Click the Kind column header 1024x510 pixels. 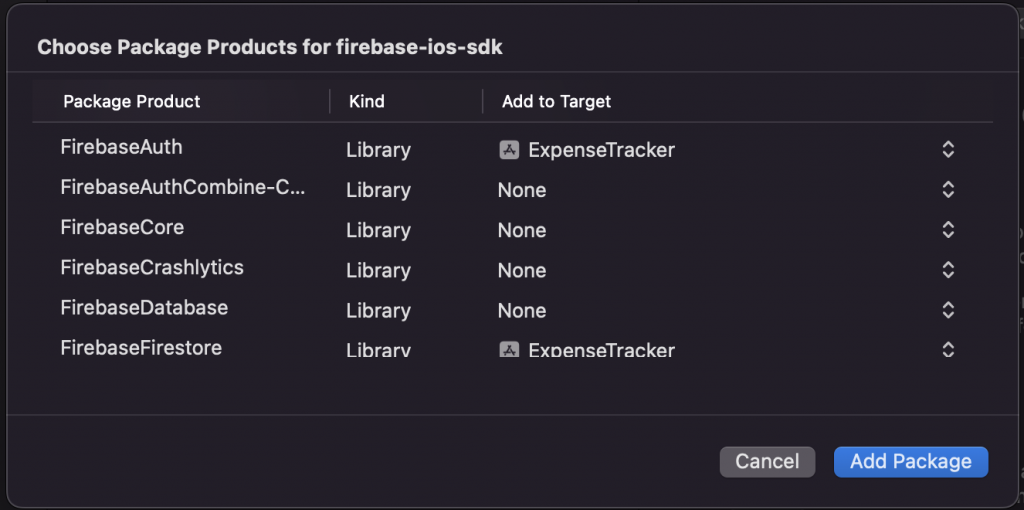click(366, 101)
